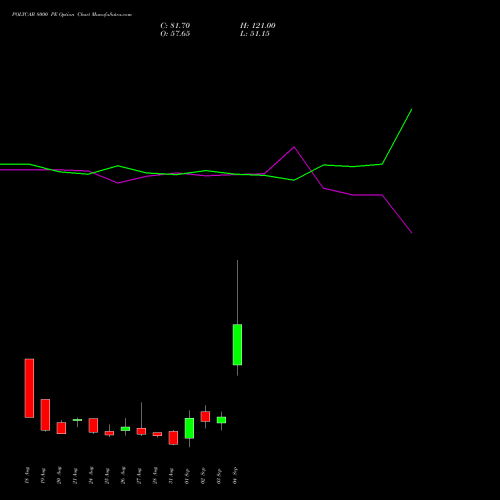Select the thin green candle for 21 Aug
Screen dimensions: 500x500
pyautogui.click(x=77, y=420)
